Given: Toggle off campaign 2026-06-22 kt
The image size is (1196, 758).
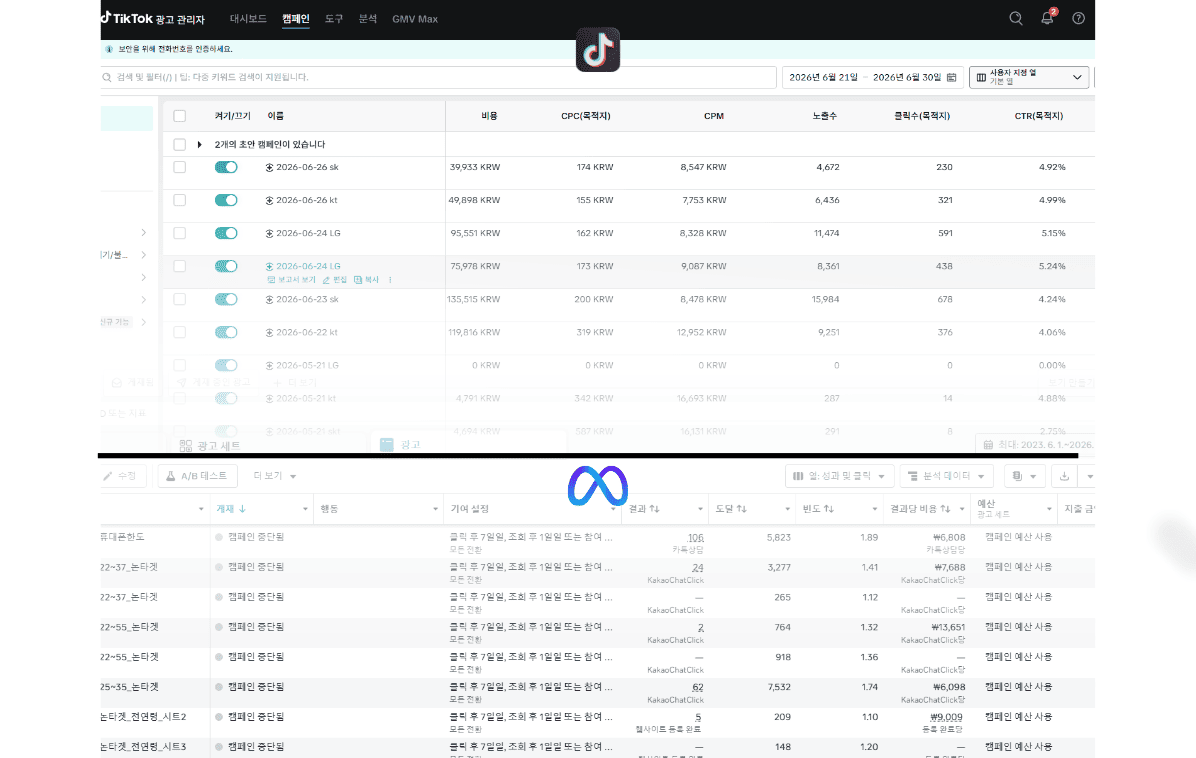Looking at the screenshot, I should [226, 332].
